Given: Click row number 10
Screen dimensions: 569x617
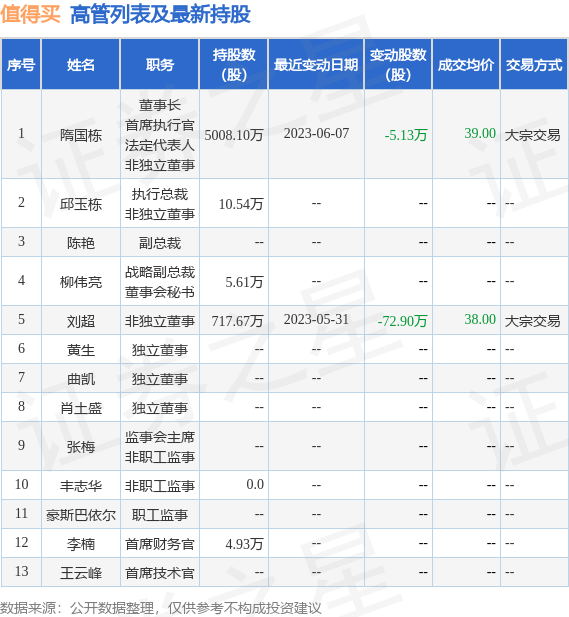Looking at the screenshot, I should [21, 484].
